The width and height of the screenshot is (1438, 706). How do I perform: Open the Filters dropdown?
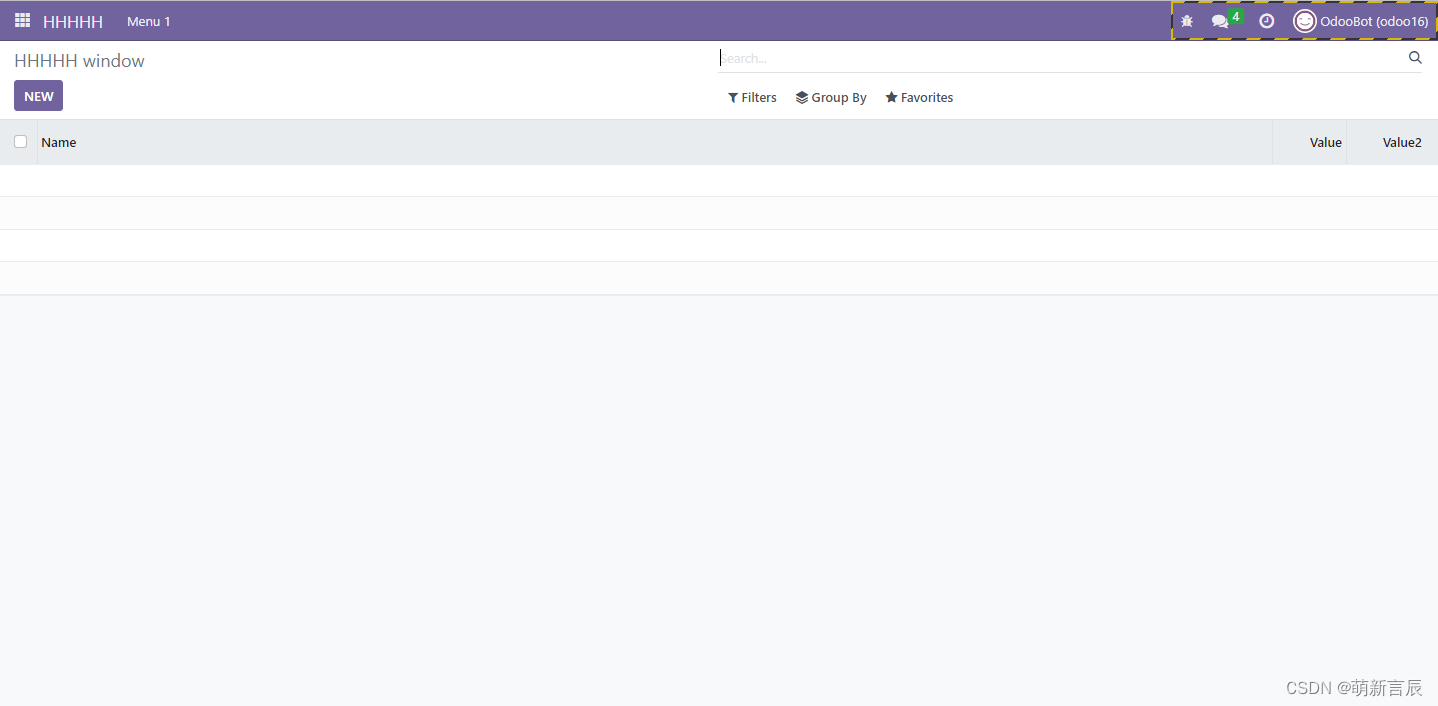click(x=752, y=97)
